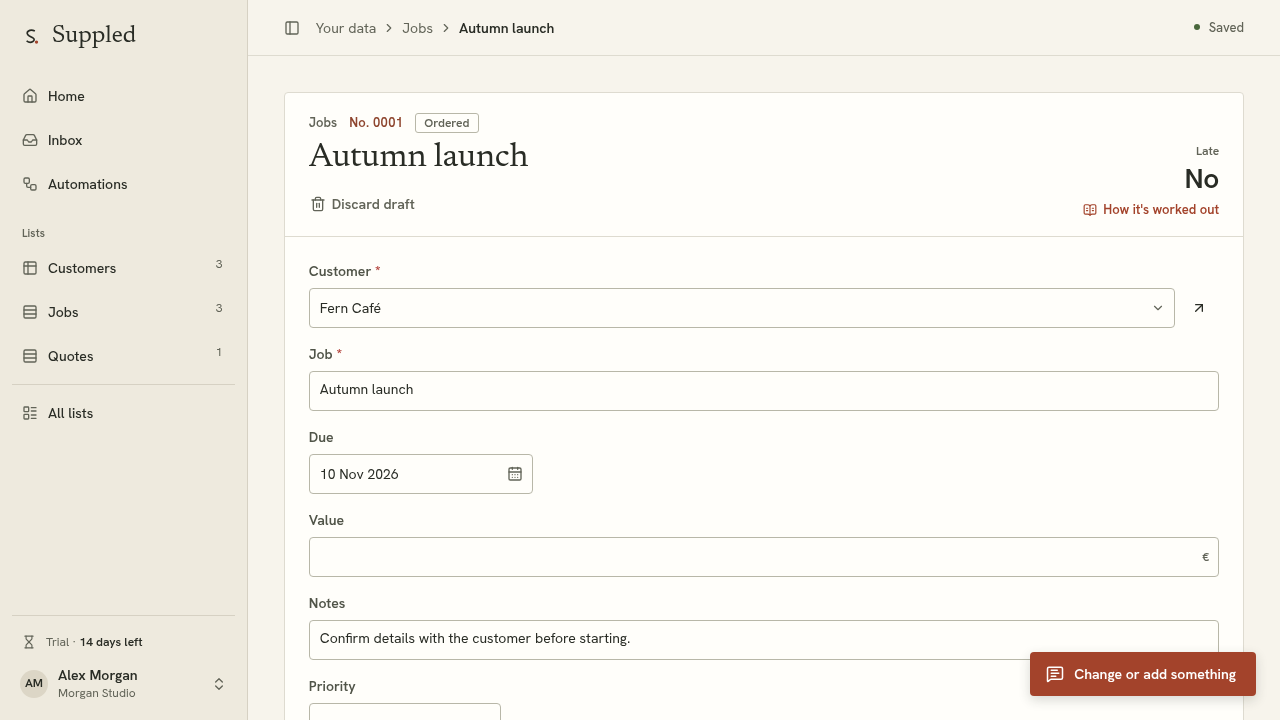
Task: Navigate to Your data breadcrumb
Action: point(346,28)
